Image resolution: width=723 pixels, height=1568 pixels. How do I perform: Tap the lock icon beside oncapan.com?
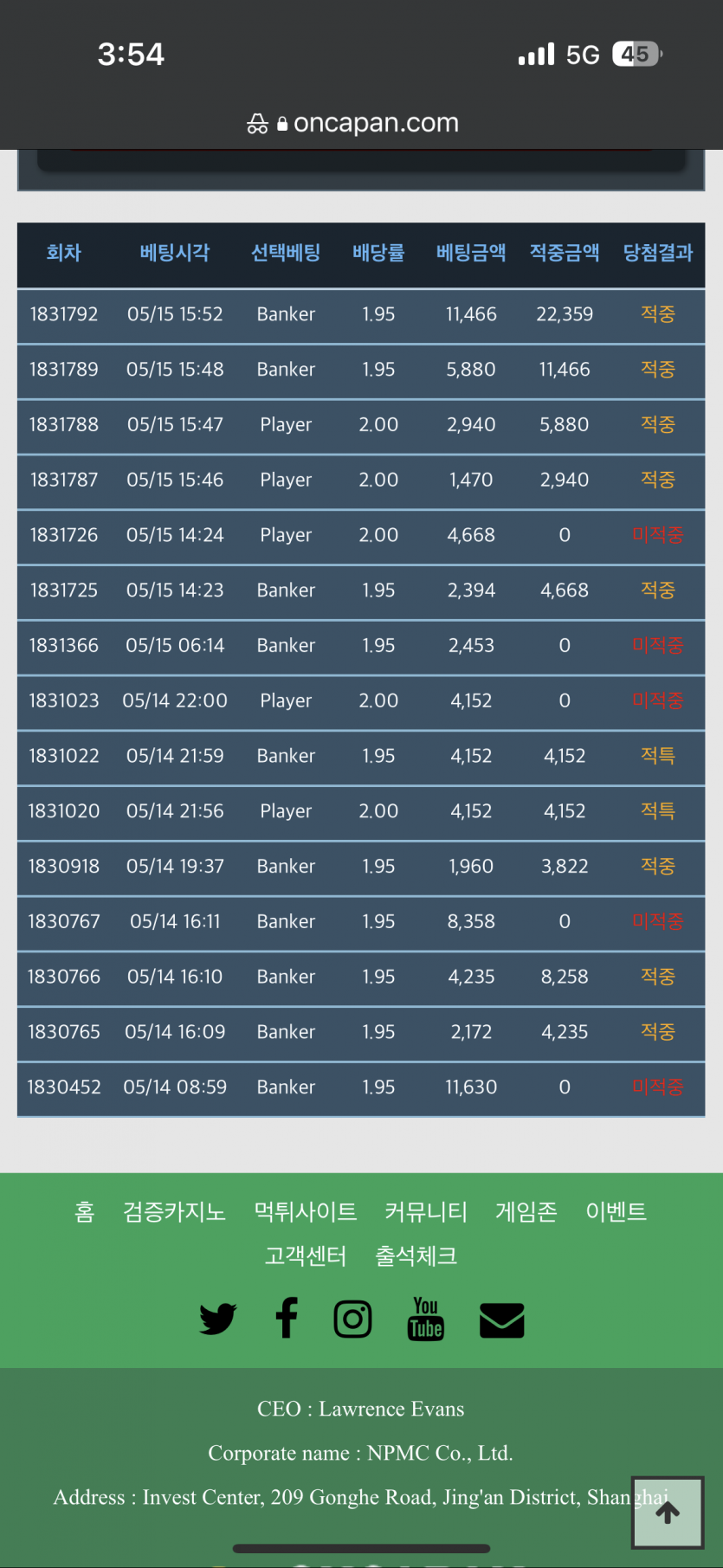(x=282, y=124)
